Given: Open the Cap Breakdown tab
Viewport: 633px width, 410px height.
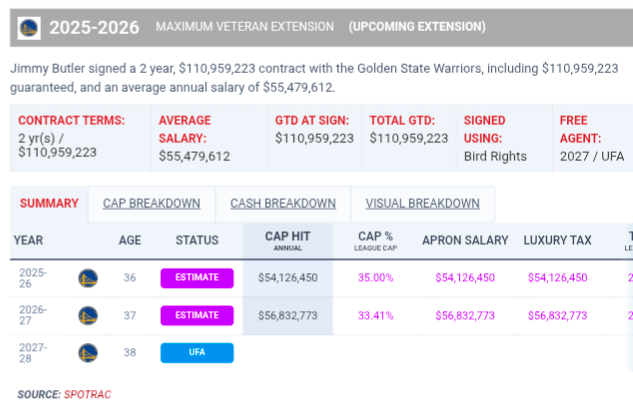Looking at the screenshot, I should 151,203.
